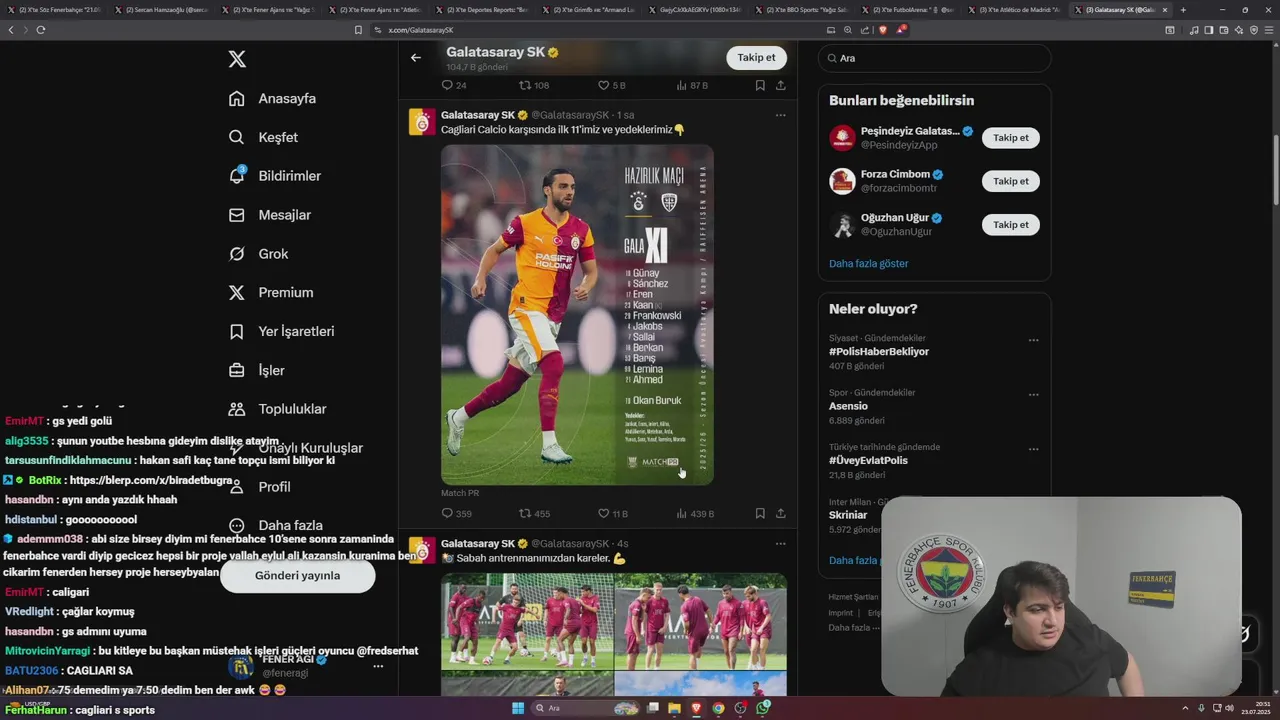Open the blerp.com link in chat
The width and height of the screenshot is (1280, 720).
(x=151, y=480)
